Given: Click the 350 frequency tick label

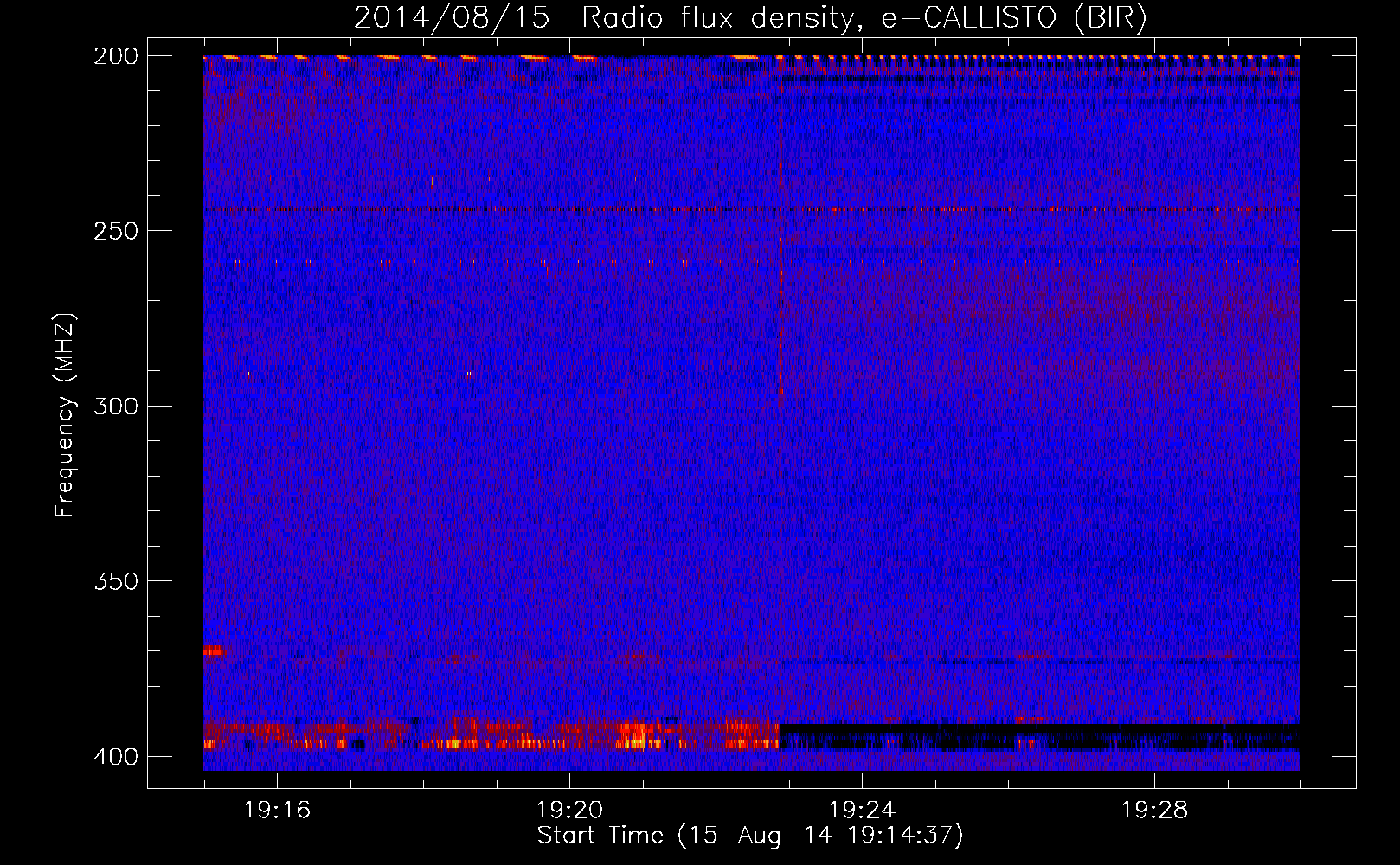Looking at the screenshot, I should (116, 581).
